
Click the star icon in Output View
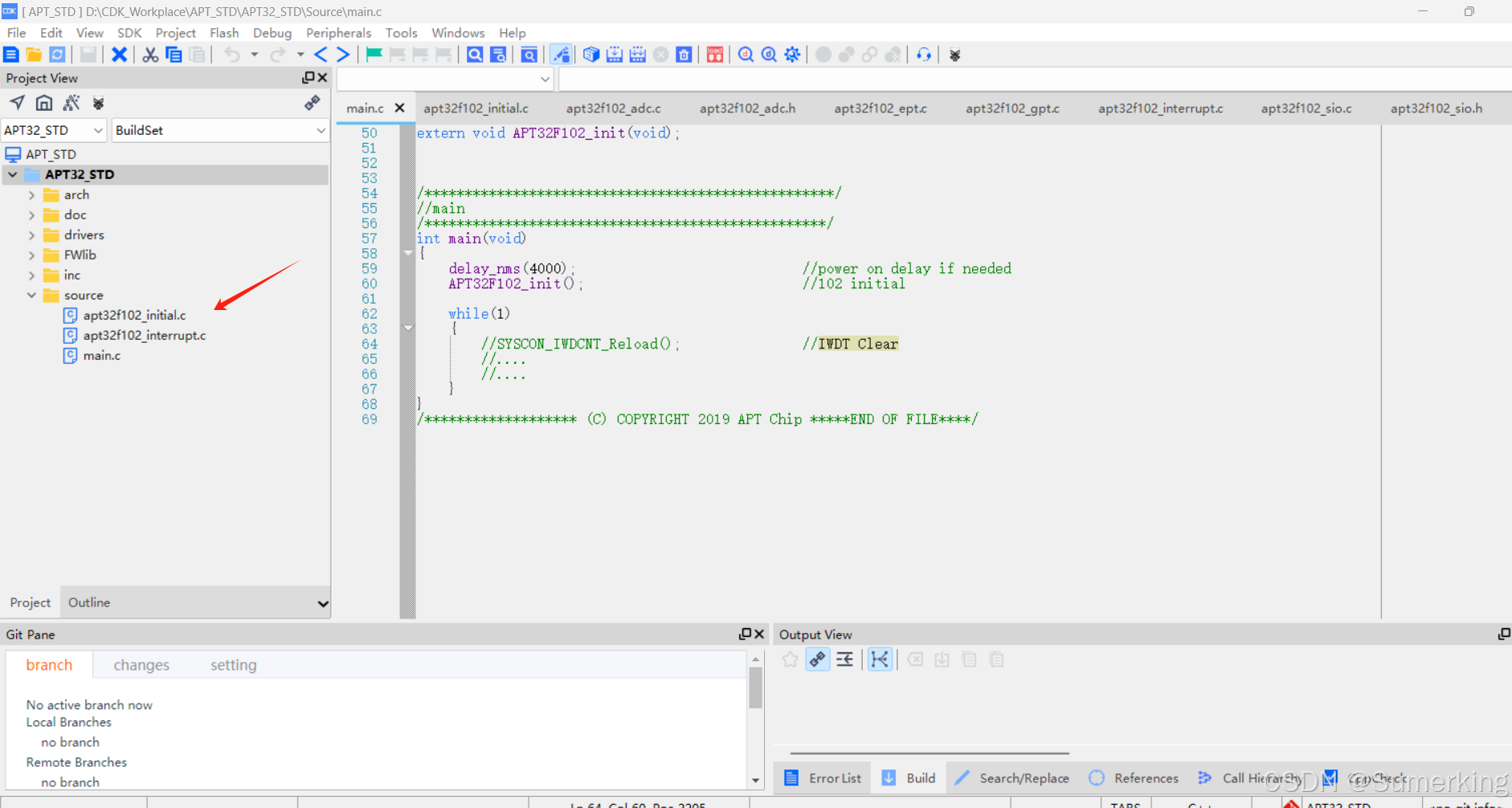(791, 659)
